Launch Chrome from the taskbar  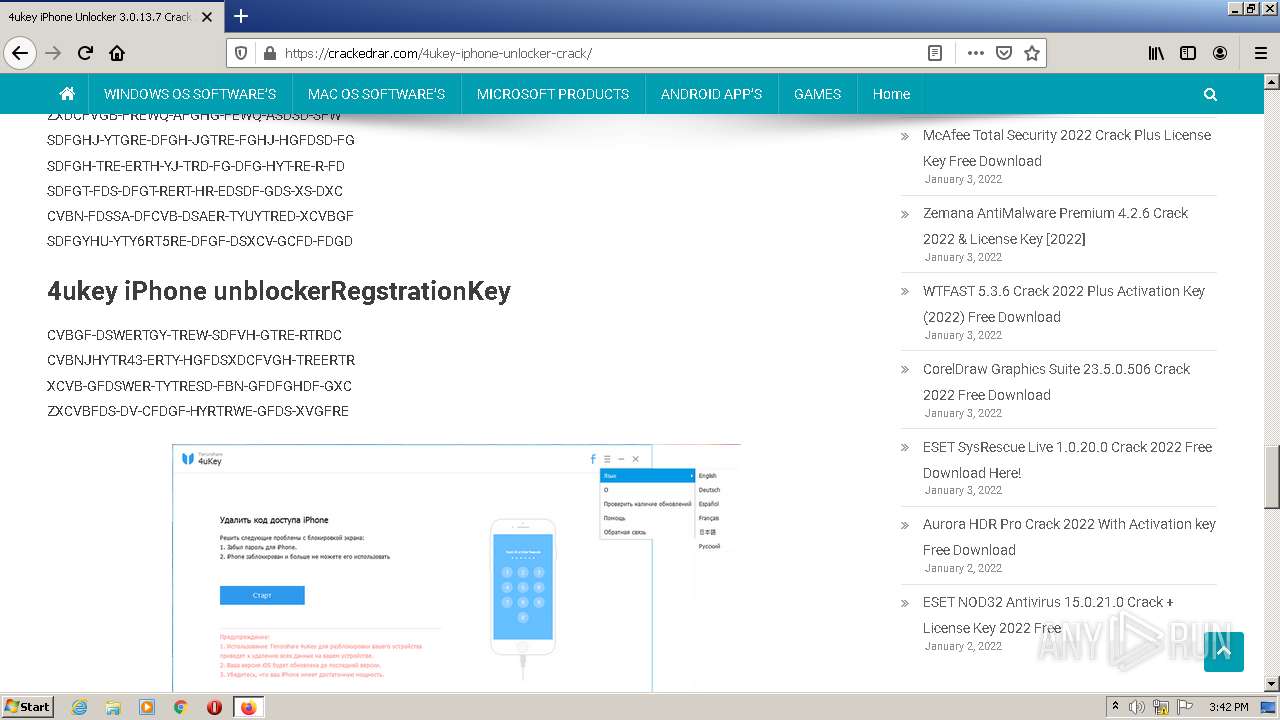pyautogui.click(x=180, y=707)
